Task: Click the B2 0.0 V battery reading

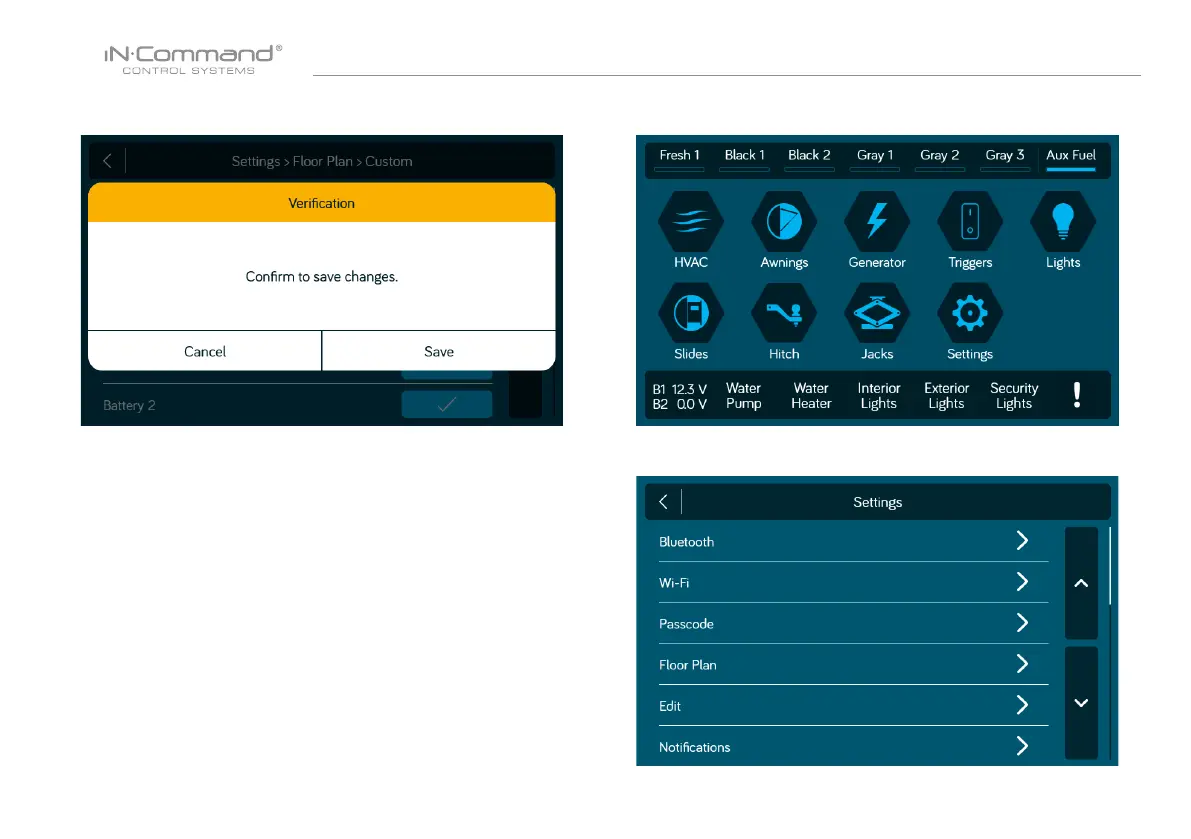Action: [x=679, y=404]
